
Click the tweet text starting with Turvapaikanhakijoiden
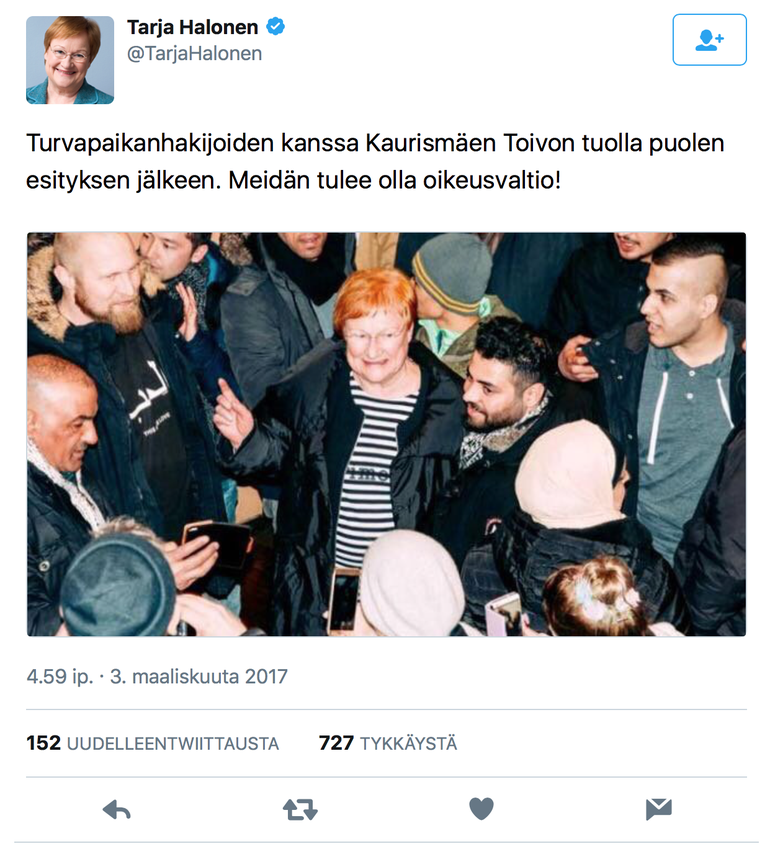point(375,161)
